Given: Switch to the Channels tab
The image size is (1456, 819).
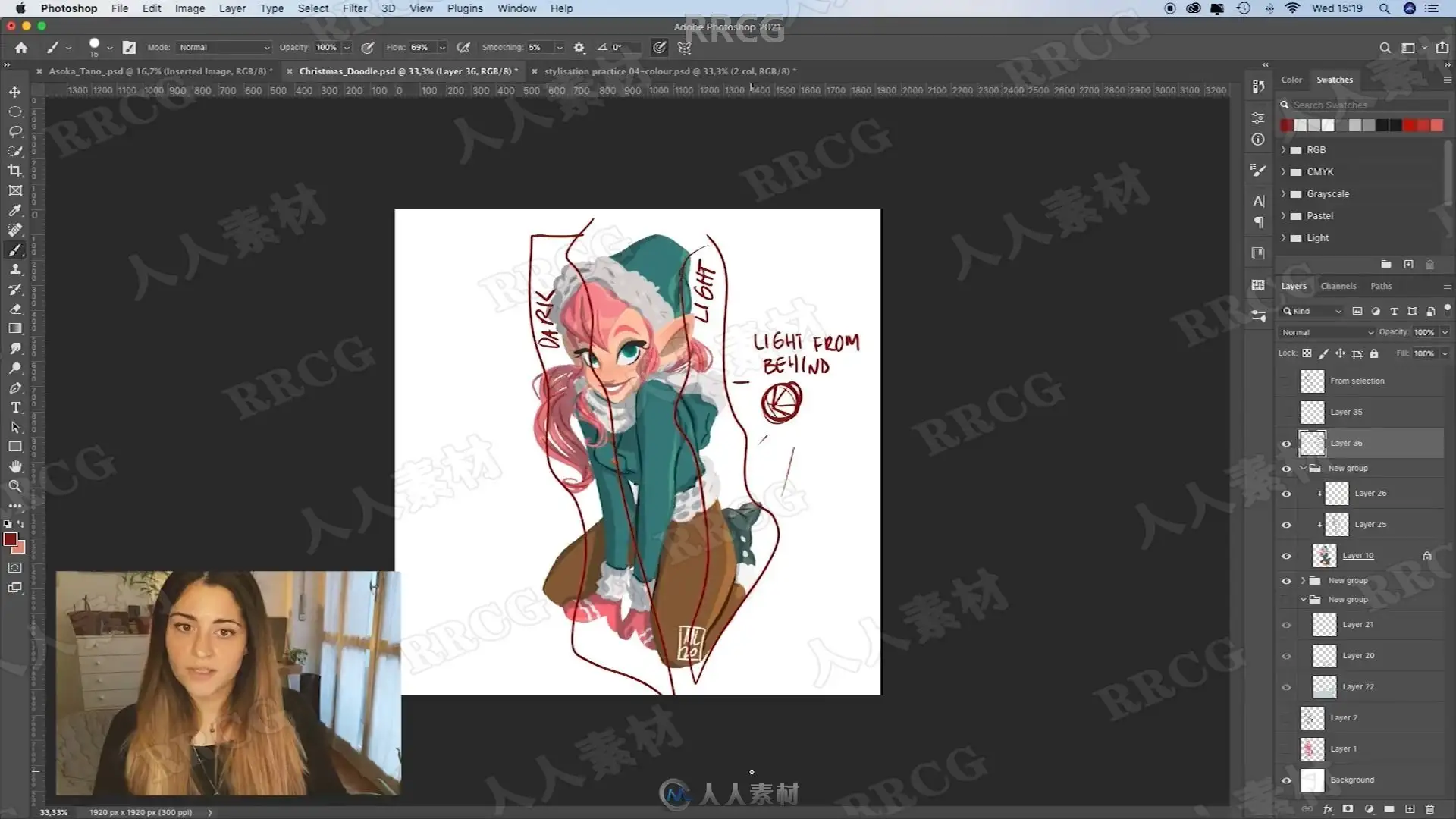Looking at the screenshot, I should (x=1338, y=287).
